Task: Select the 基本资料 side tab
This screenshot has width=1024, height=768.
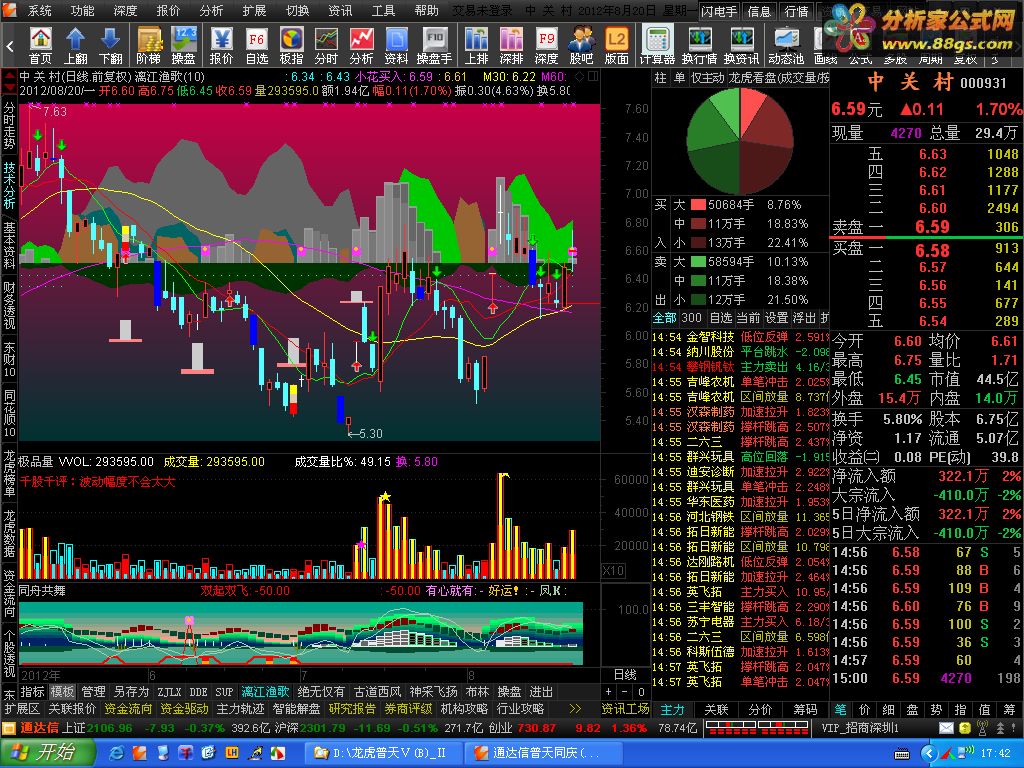Action: (x=9, y=246)
